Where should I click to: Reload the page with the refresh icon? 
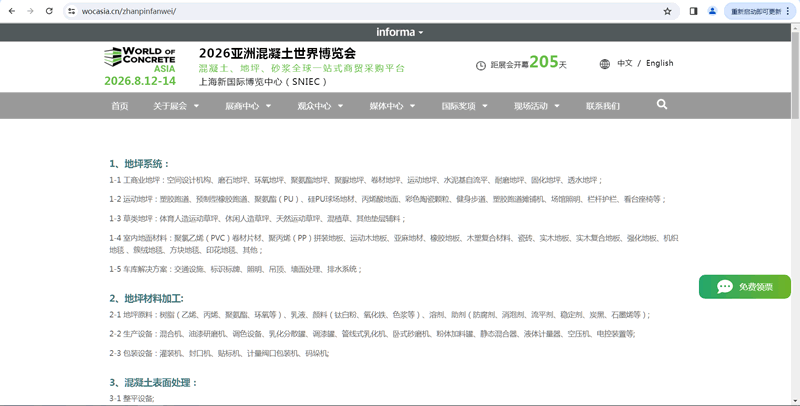pyautogui.click(x=49, y=11)
